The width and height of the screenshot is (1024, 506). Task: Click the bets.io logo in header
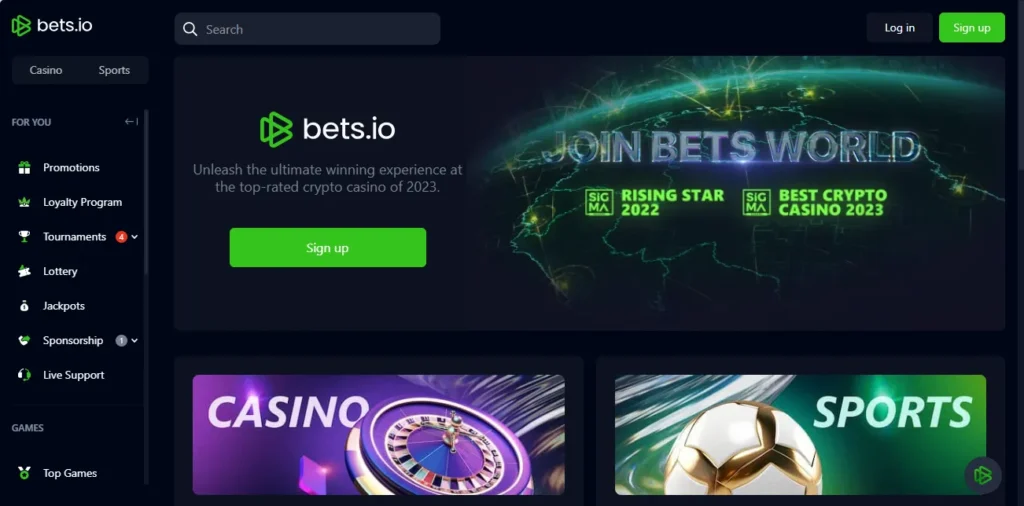coord(52,25)
